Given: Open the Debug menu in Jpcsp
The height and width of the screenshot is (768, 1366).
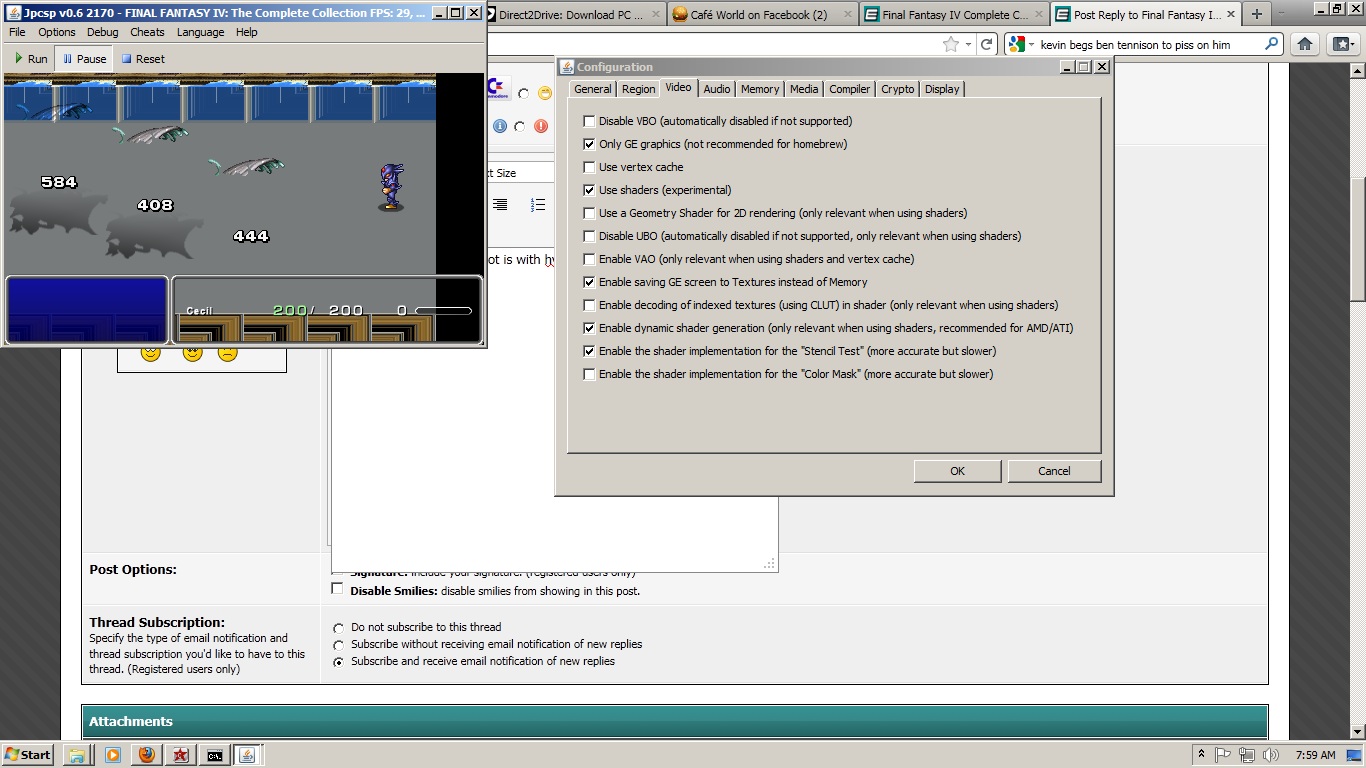Looking at the screenshot, I should [x=102, y=32].
